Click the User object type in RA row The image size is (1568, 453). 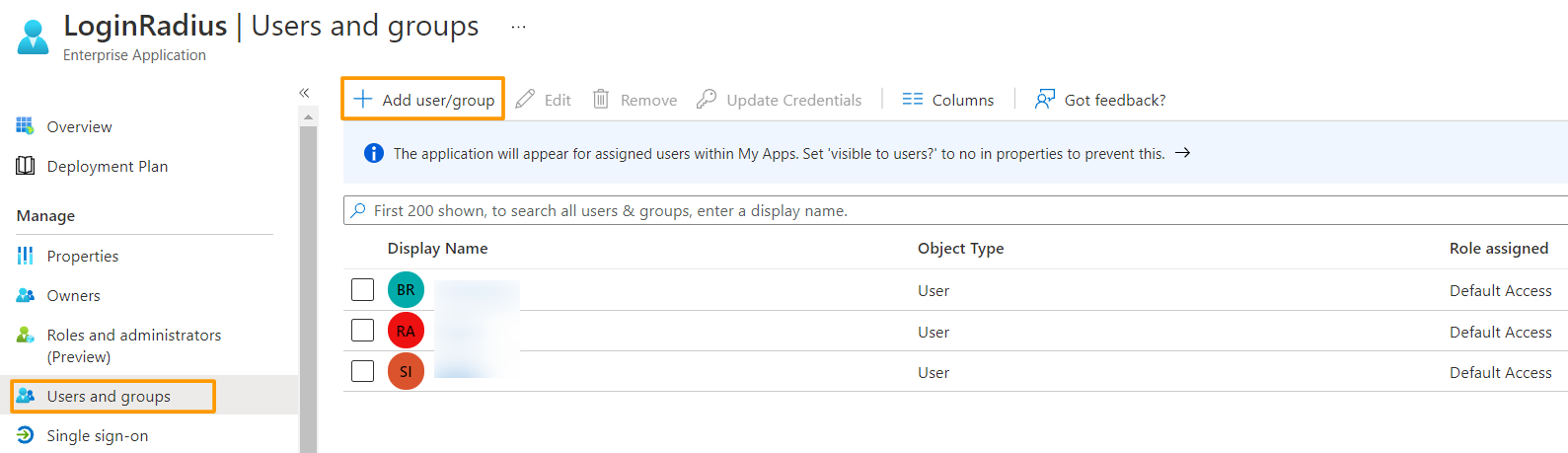(x=933, y=332)
